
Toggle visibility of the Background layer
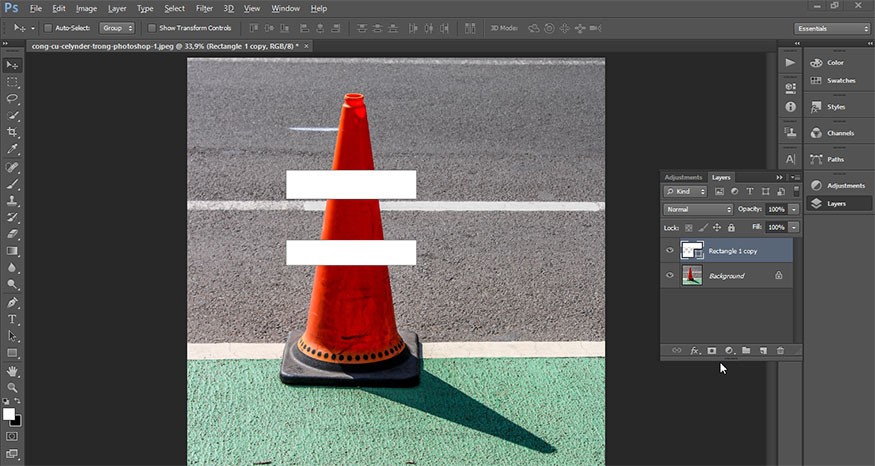(670, 275)
